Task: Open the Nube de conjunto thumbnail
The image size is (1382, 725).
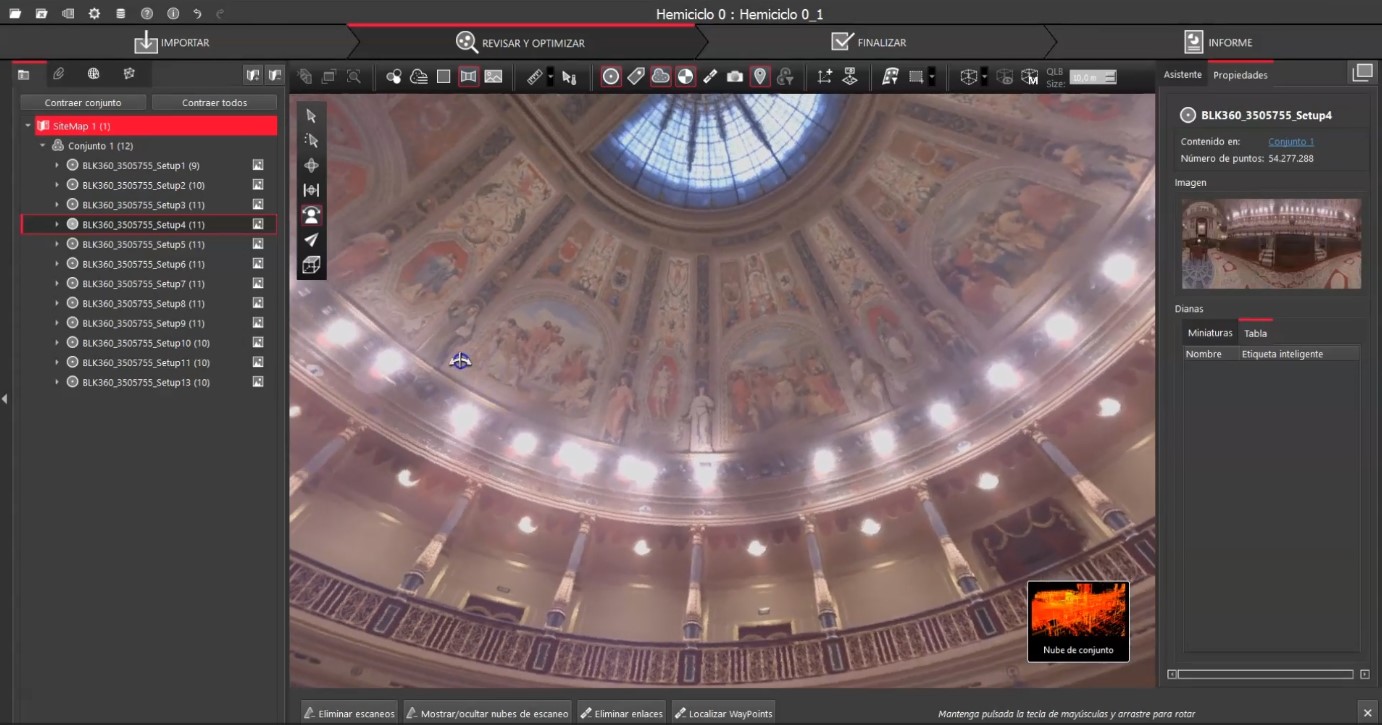Action: 1078,621
